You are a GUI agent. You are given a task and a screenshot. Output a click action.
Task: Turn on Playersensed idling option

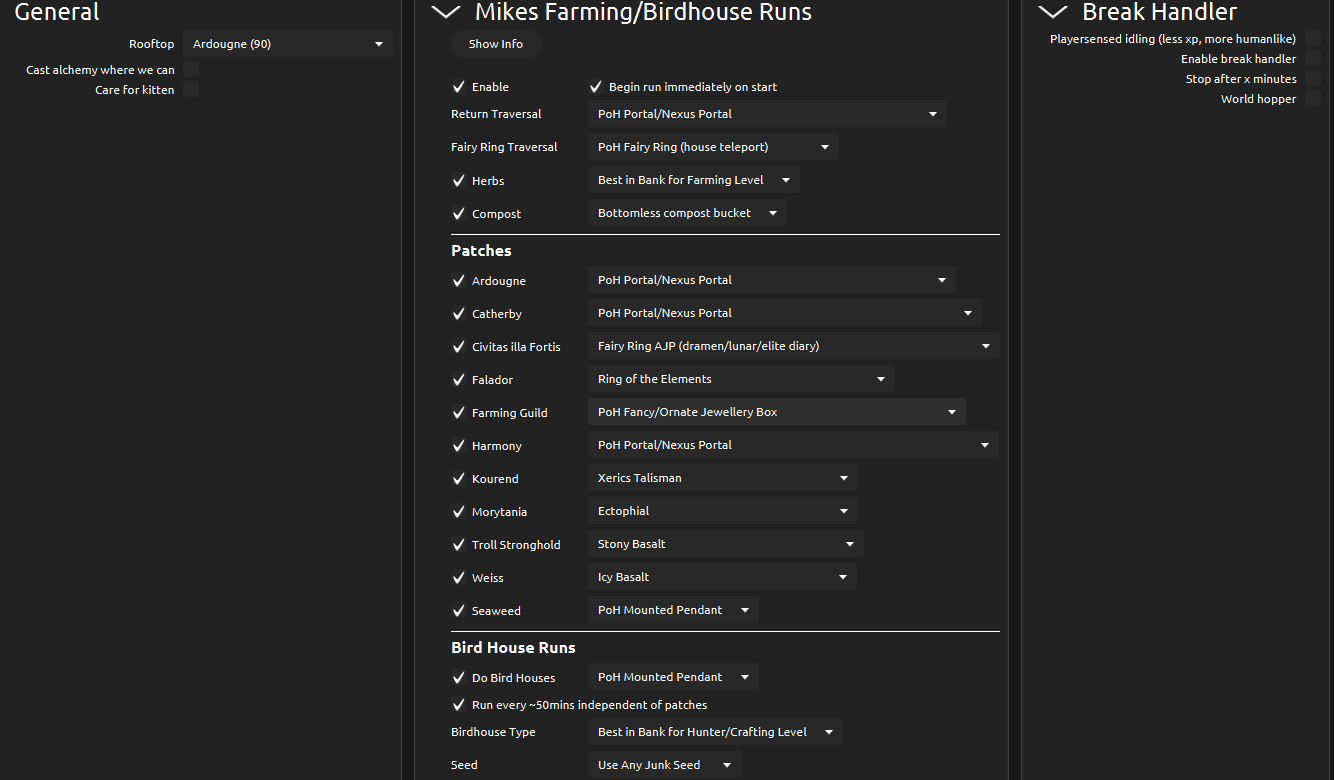tap(1313, 39)
